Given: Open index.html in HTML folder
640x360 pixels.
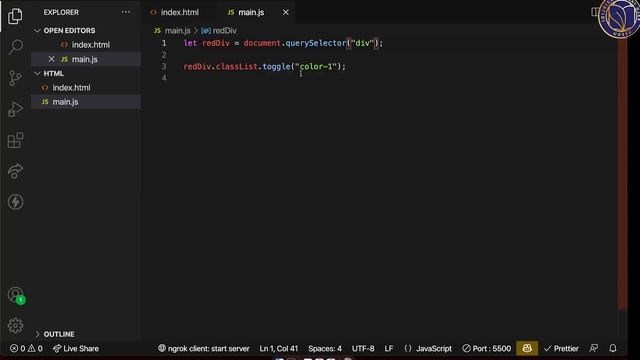Looking at the screenshot, I should tap(71, 88).
